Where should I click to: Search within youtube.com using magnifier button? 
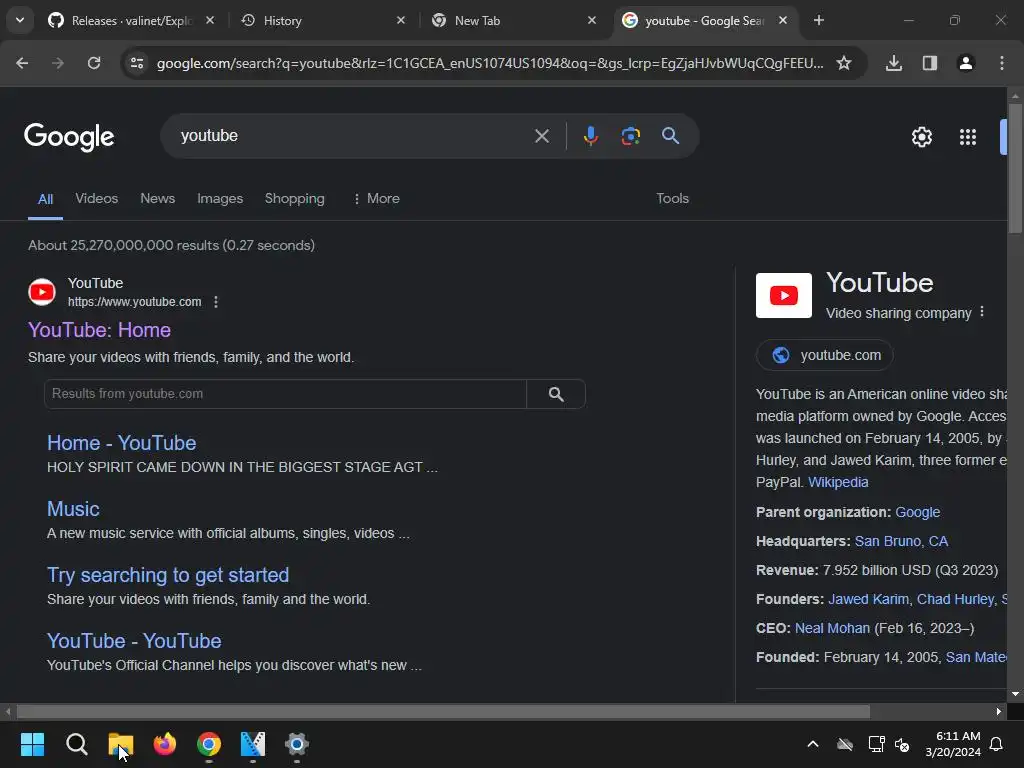point(556,394)
